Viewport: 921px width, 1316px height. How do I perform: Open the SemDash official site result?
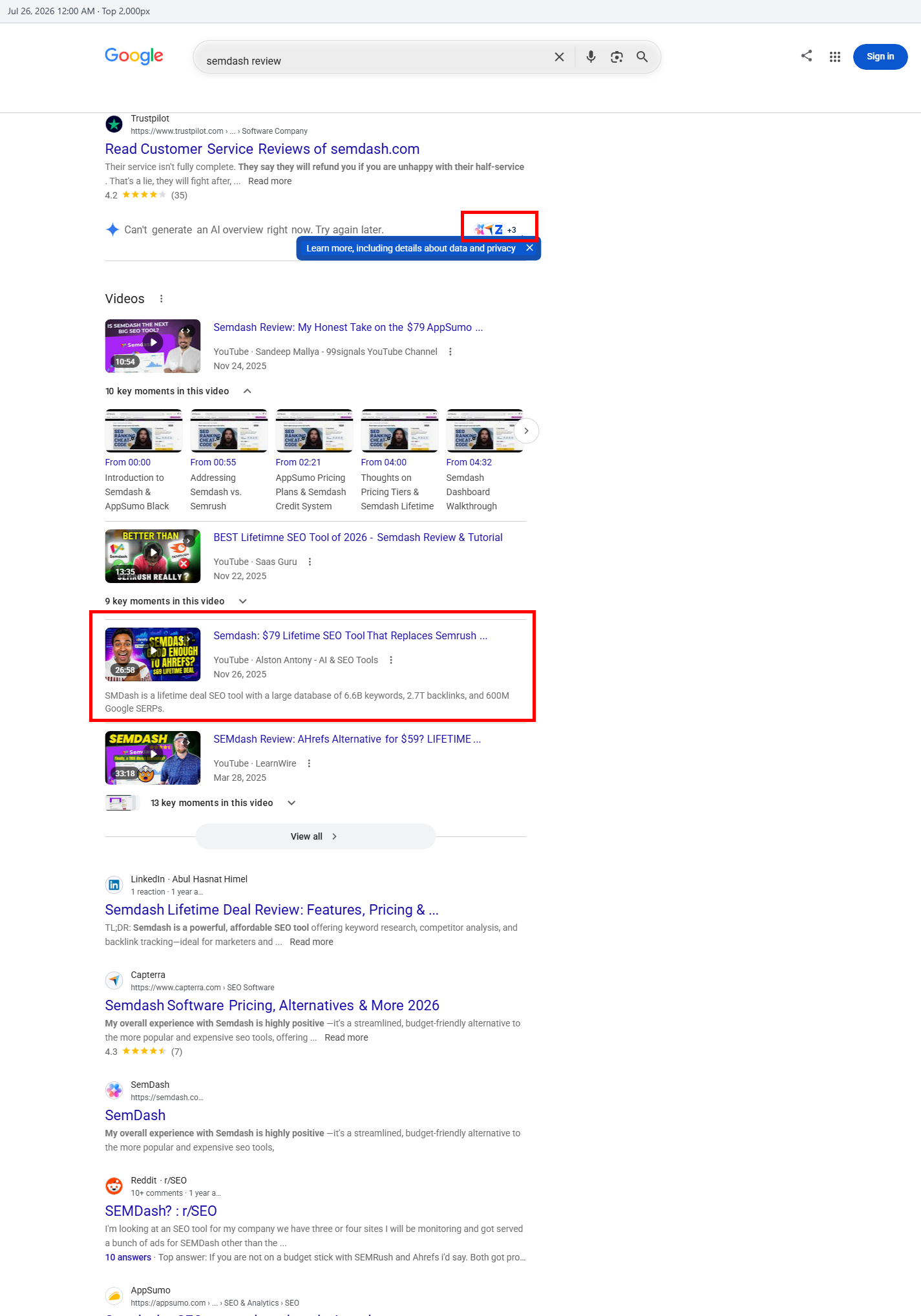135,1115
